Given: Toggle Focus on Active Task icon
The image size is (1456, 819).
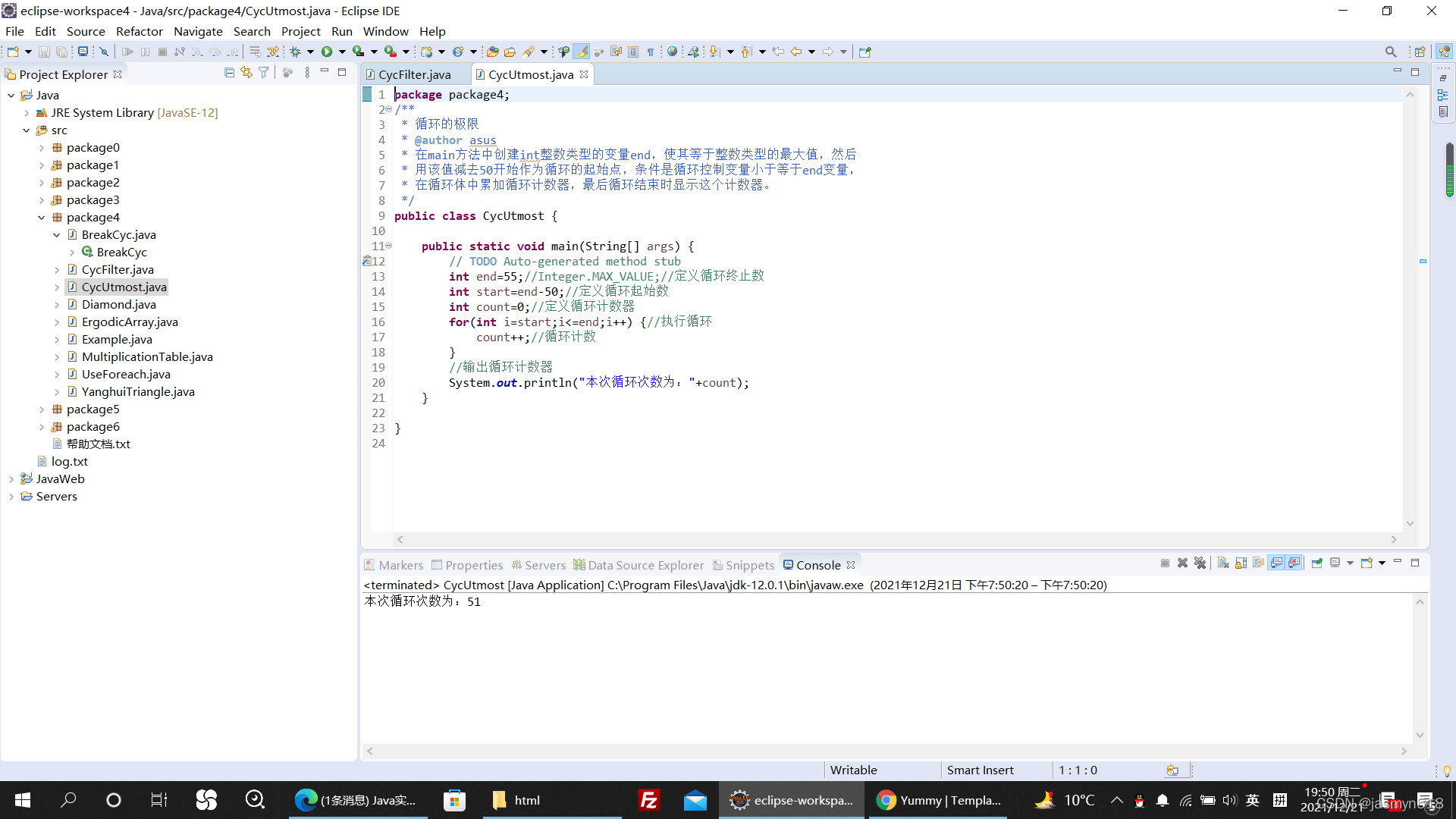Looking at the screenshot, I should pos(287,73).
